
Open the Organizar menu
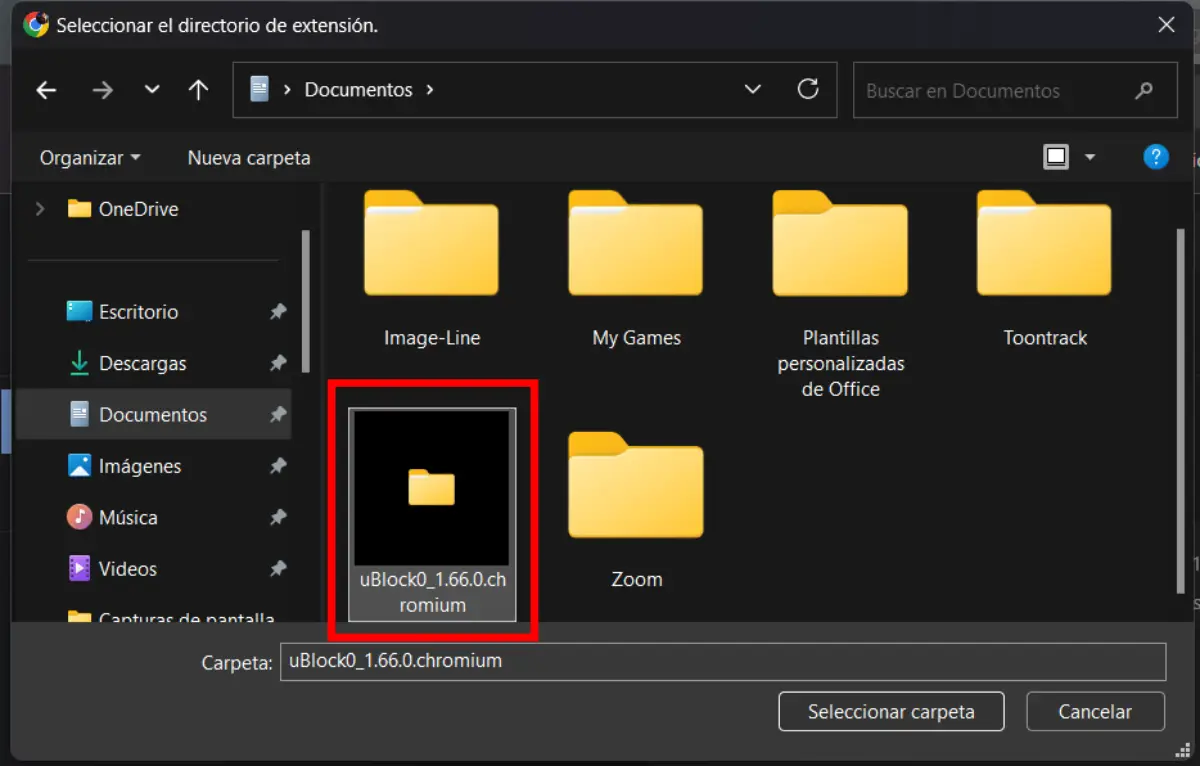pyautogui.click(x=90, y=158)
